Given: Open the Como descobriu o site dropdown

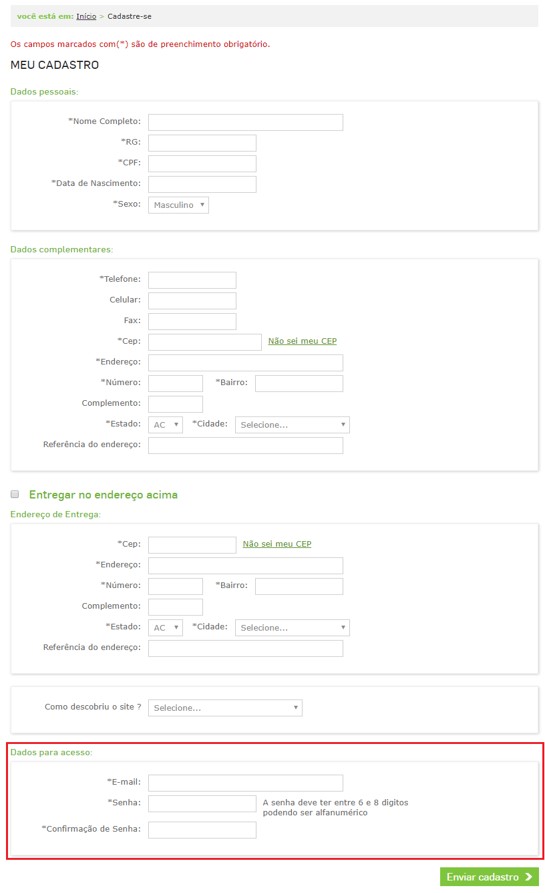Looking at the screenshot, I should [225, 708].
